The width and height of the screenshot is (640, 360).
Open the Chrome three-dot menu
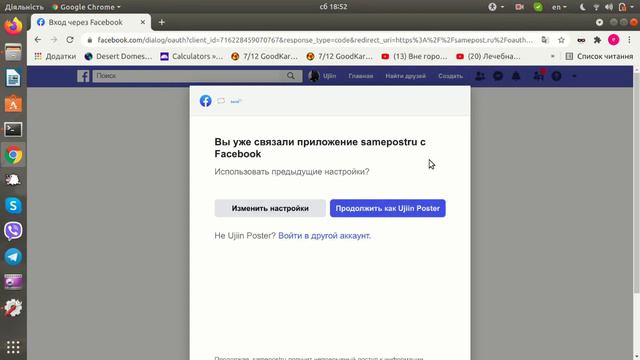tap(629, 40)
